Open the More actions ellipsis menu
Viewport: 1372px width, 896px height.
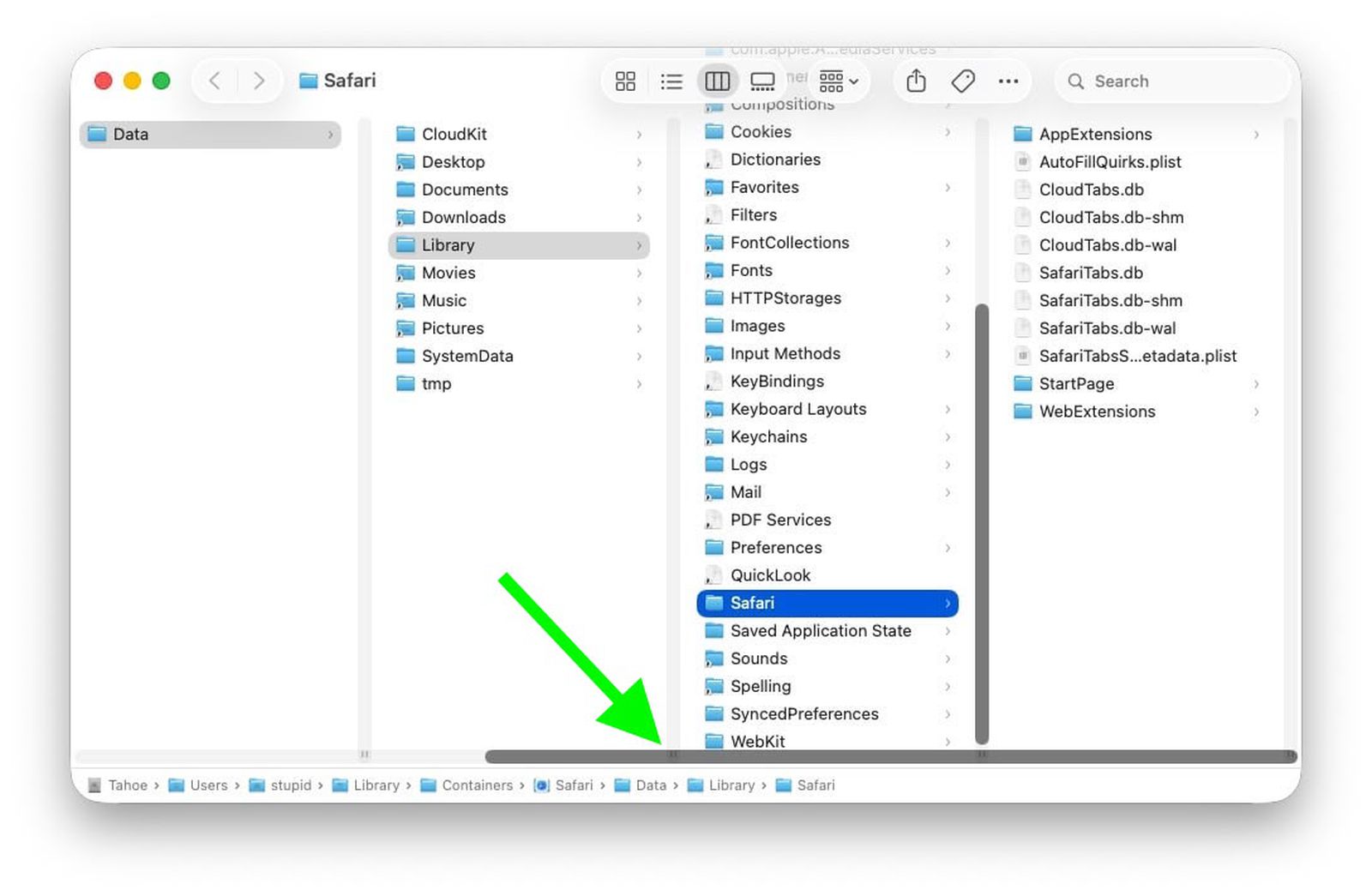(x=1008, y=81)
